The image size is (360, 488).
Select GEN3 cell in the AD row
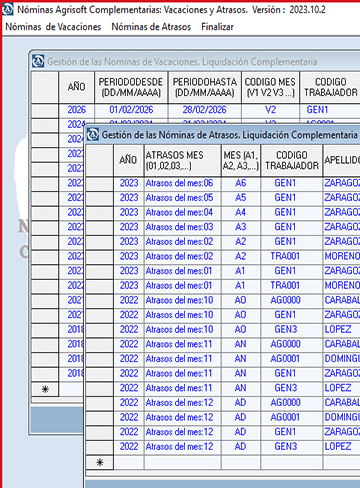[292, 447]
